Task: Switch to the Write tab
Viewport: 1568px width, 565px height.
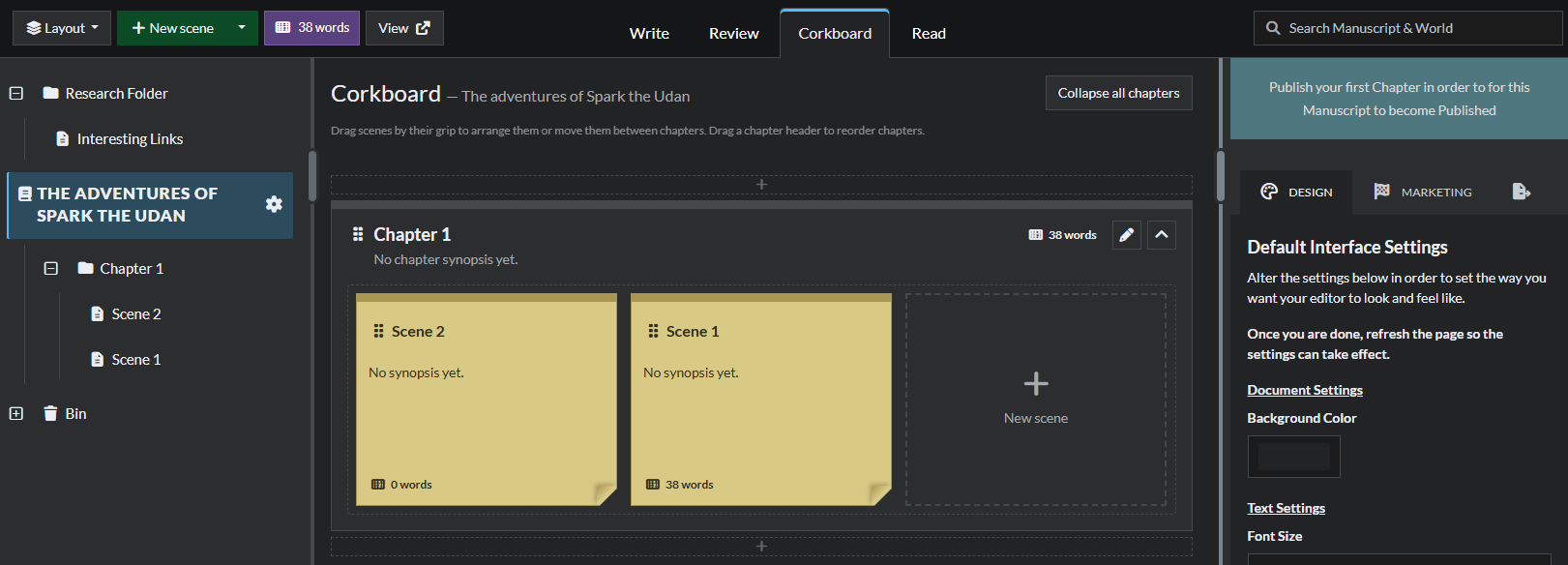Action: pos(649,33)
